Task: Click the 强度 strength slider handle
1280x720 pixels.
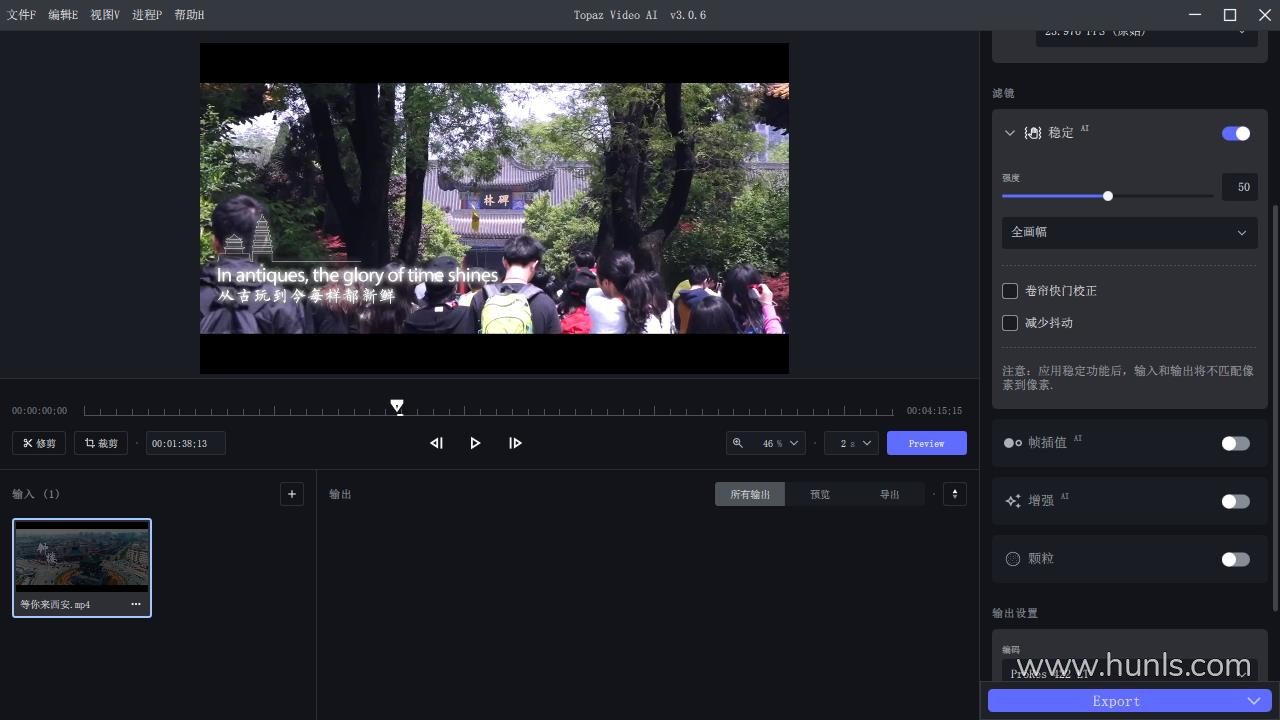Action: pos(1108,196)
